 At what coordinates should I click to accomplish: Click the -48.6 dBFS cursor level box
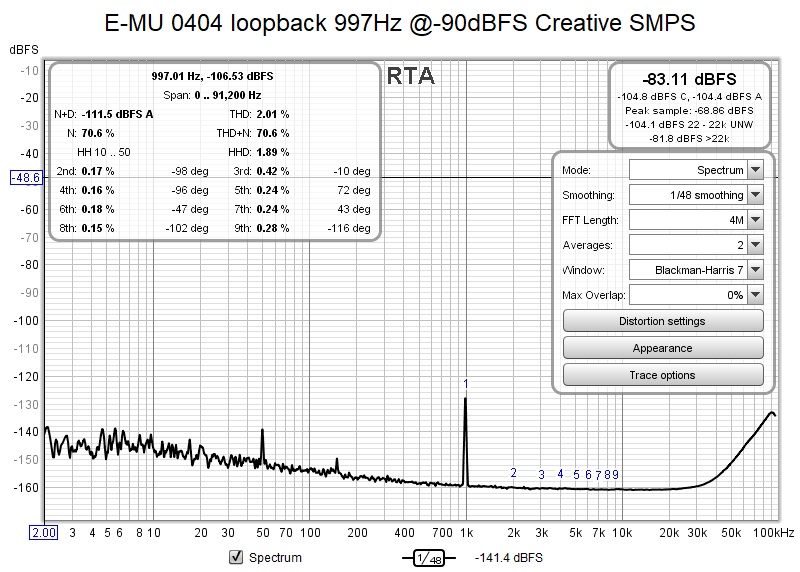click(27, 178)
